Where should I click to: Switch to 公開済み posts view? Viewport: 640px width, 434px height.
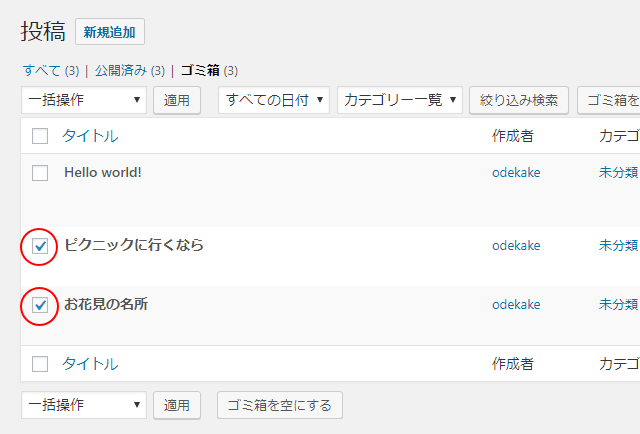click(121, 71)
